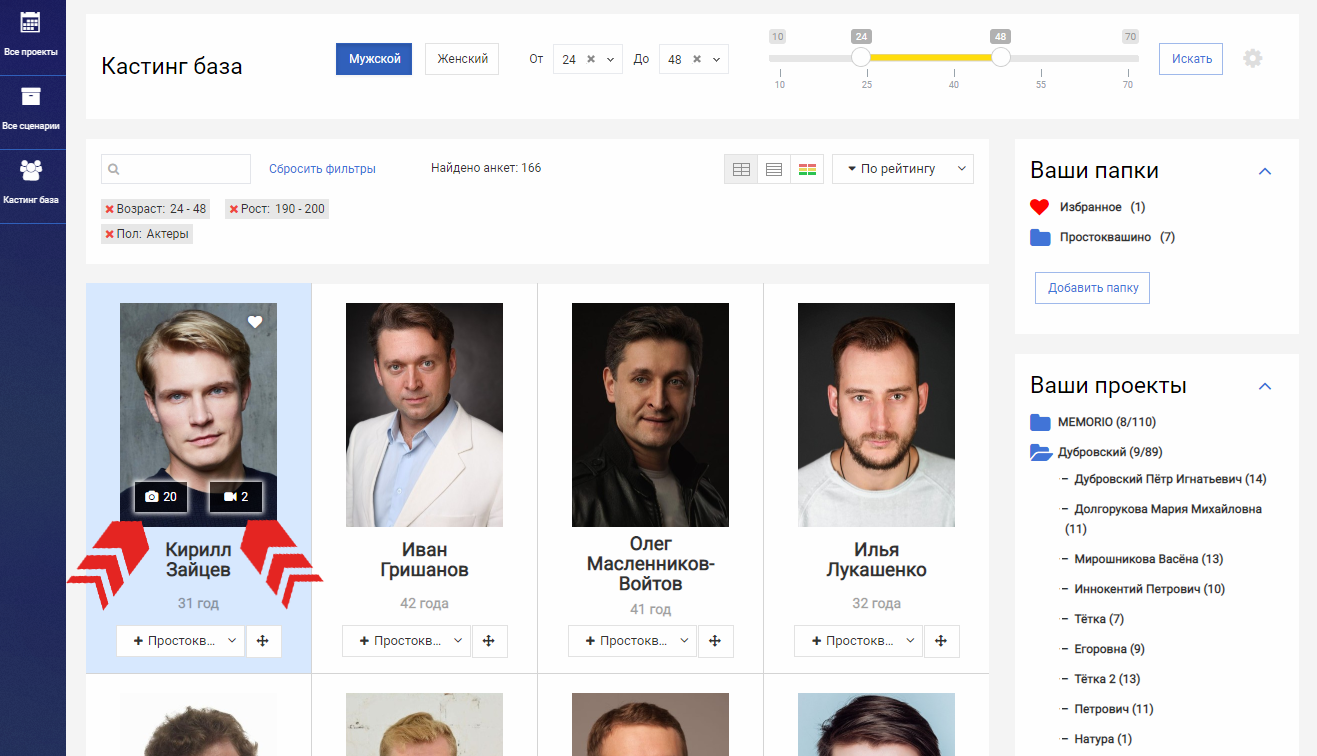
Task: Remove the Возраст 24 - 48 filter
Action: (x=110, y=209)
